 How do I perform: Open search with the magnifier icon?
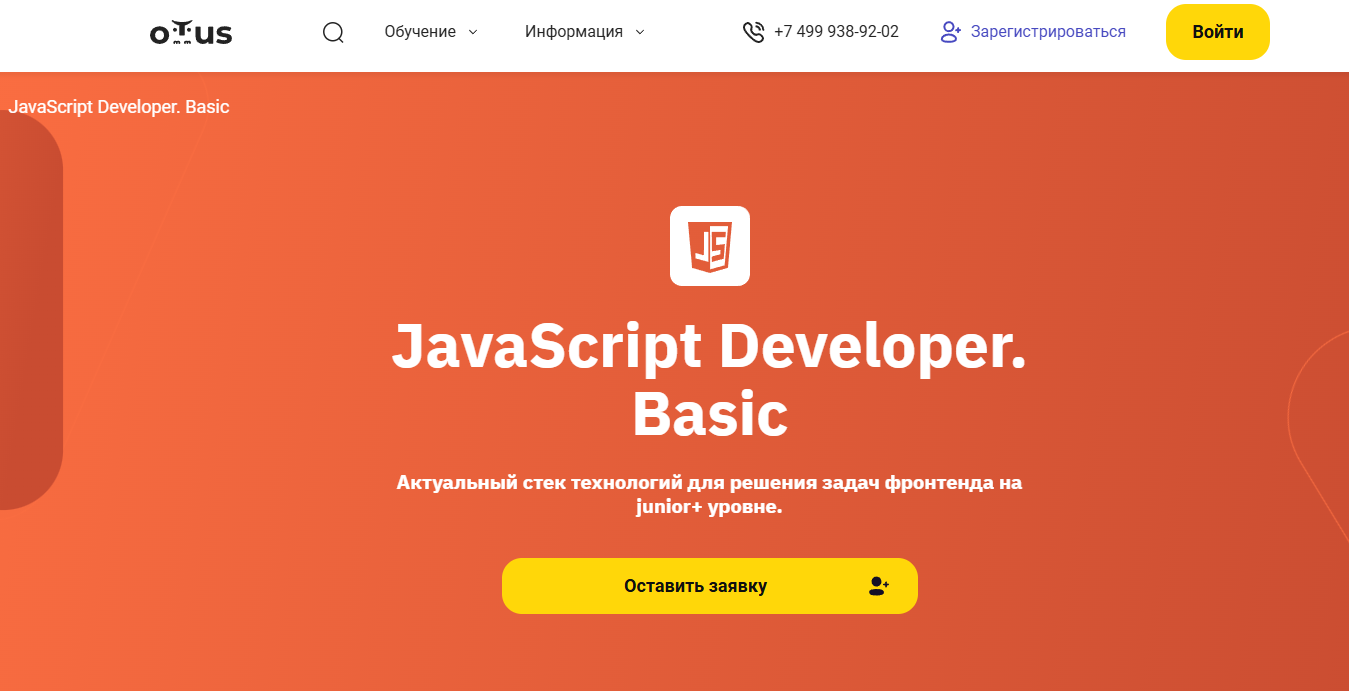333,32
